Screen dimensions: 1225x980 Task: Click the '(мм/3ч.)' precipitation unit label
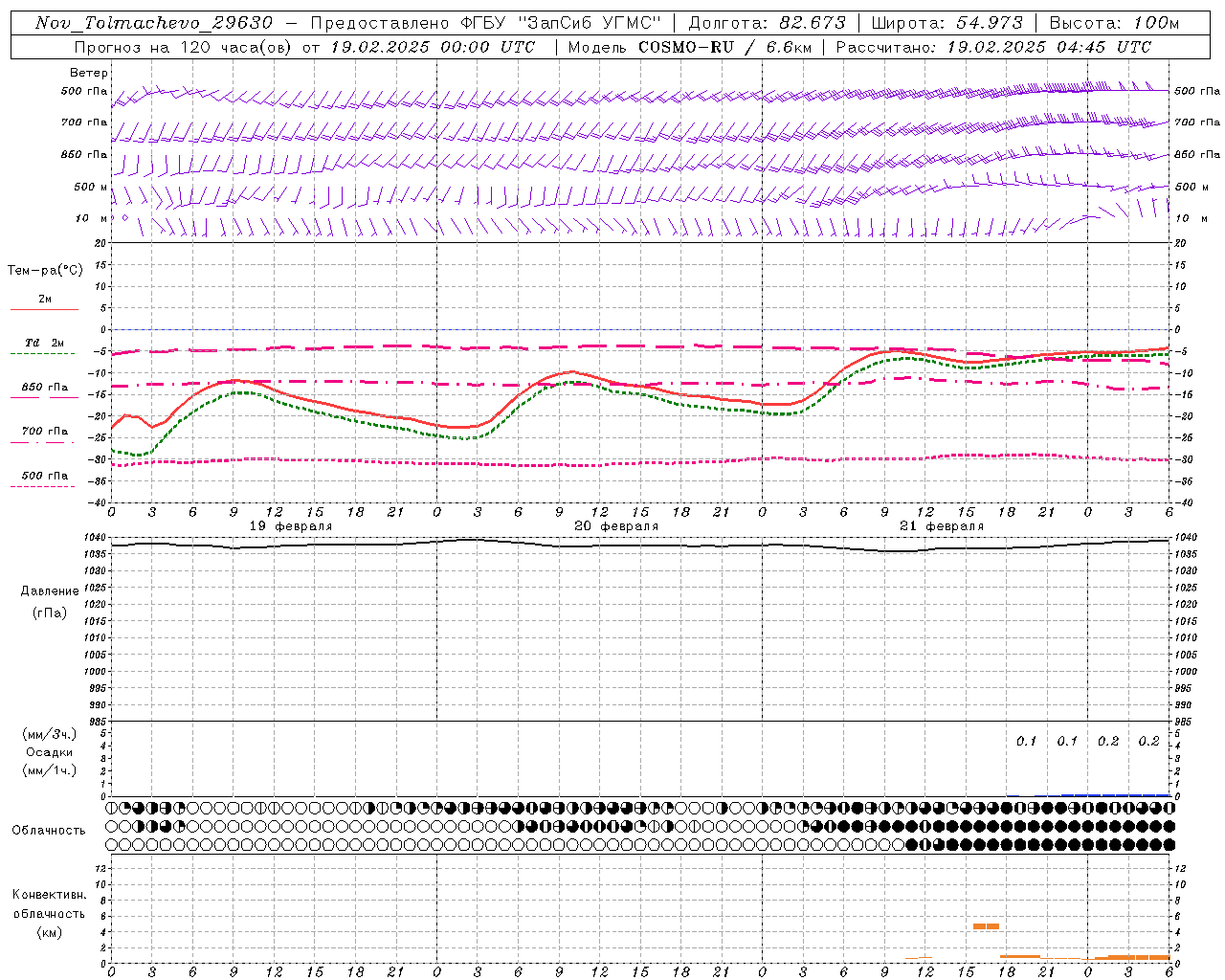coord(50,734)
